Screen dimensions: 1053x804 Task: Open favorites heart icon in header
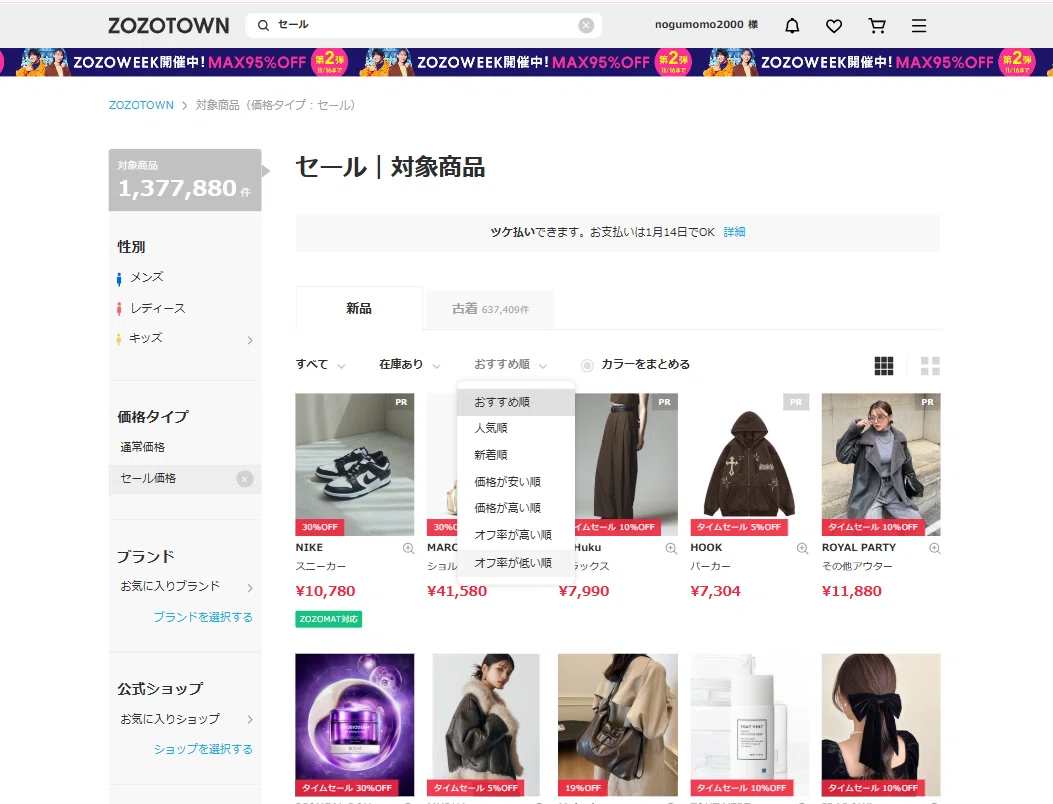point(834,26)
